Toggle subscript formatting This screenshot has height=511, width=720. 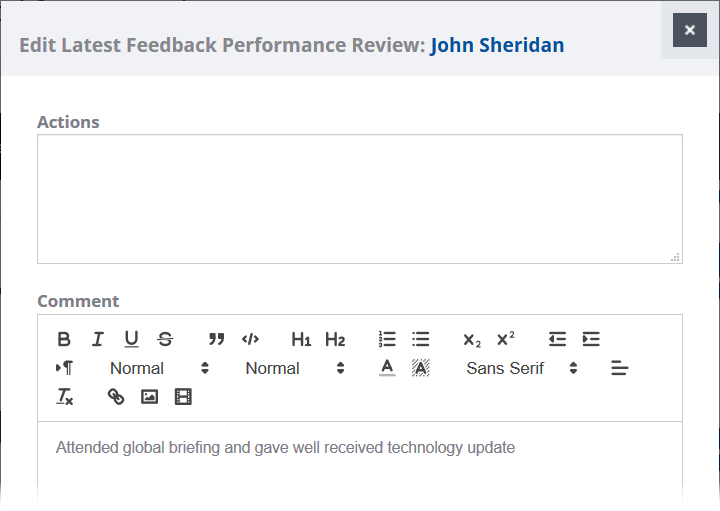472,339
